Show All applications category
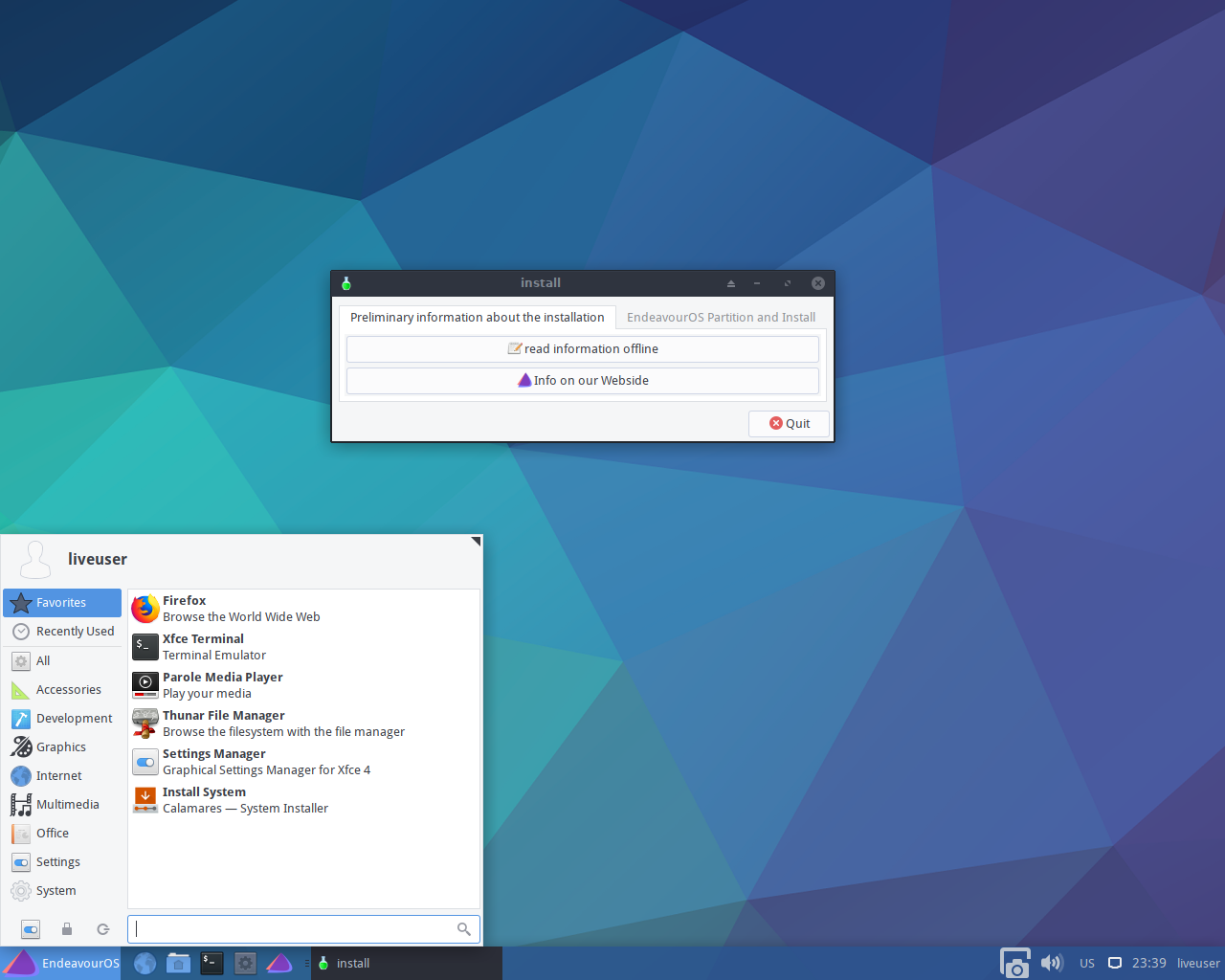Image resolution: width=1225 pixels, height=980 pixels. point(62,661)
